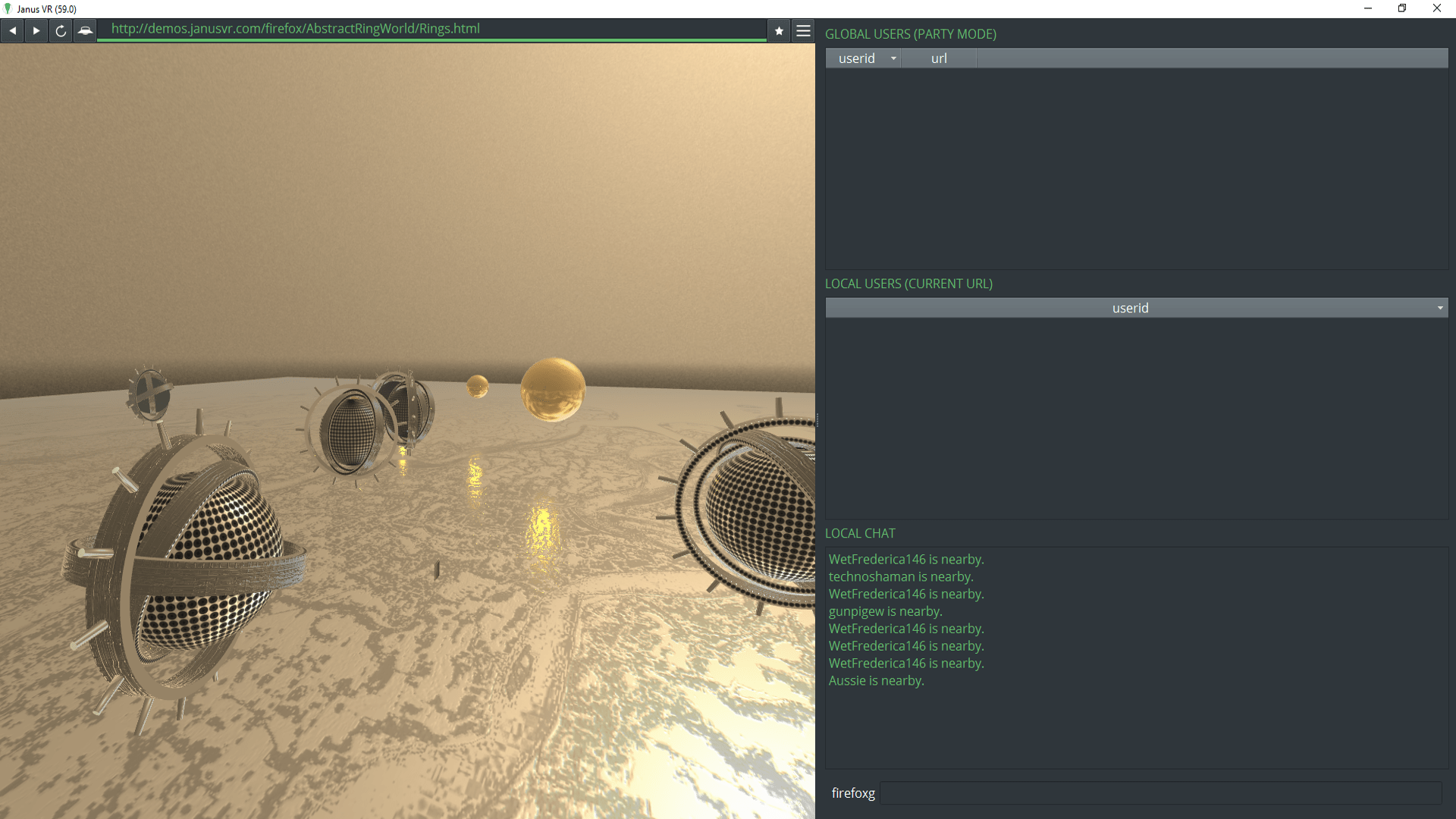Expand the userid dropdown in Local Users
Image resolution: width=1456 pixels, height=819 pixels.
[x=1130, y=307]
